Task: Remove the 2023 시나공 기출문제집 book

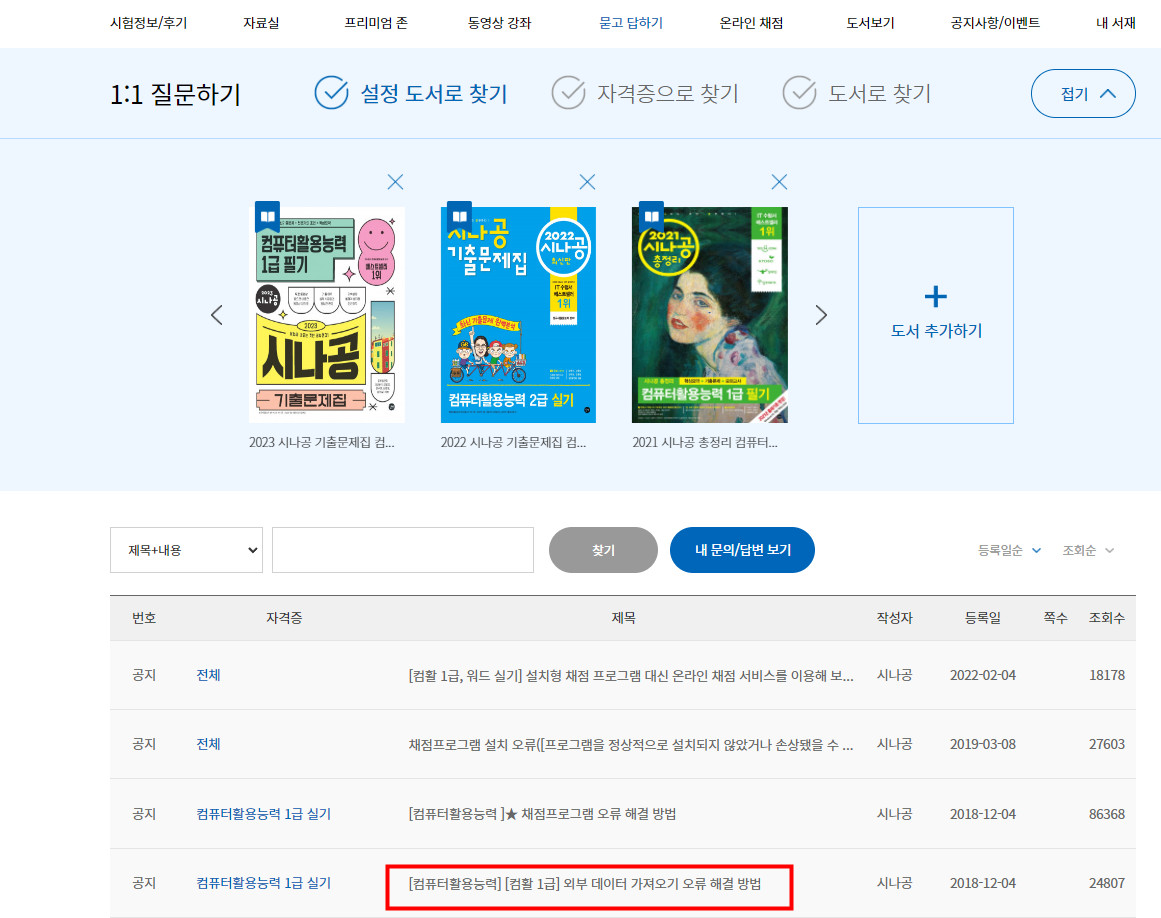Action: [x=395, y=182]
